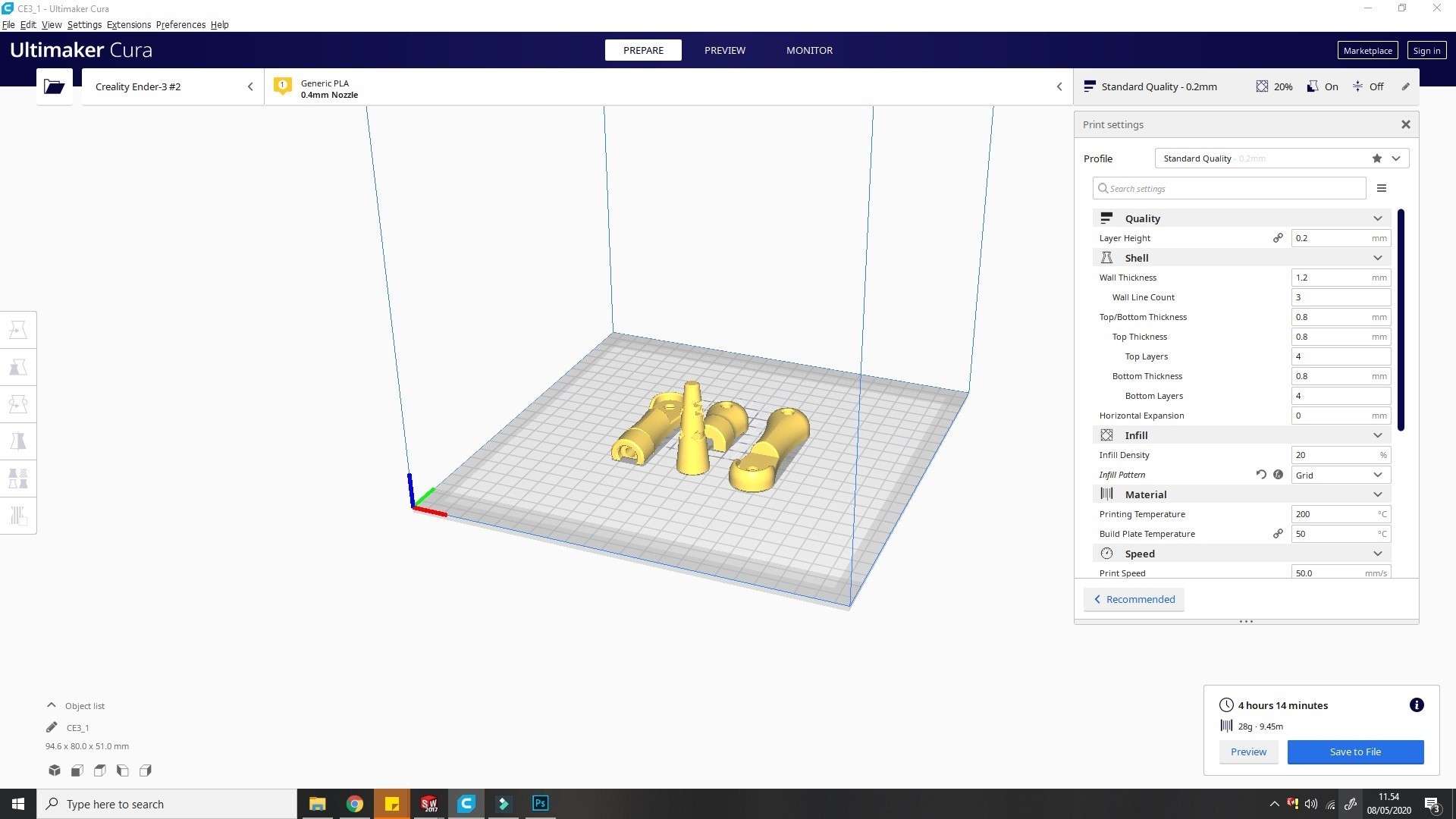
Task: Open the Standard Quality profile dropdown
Action: pyautogui.click(x=1396, y=158)
